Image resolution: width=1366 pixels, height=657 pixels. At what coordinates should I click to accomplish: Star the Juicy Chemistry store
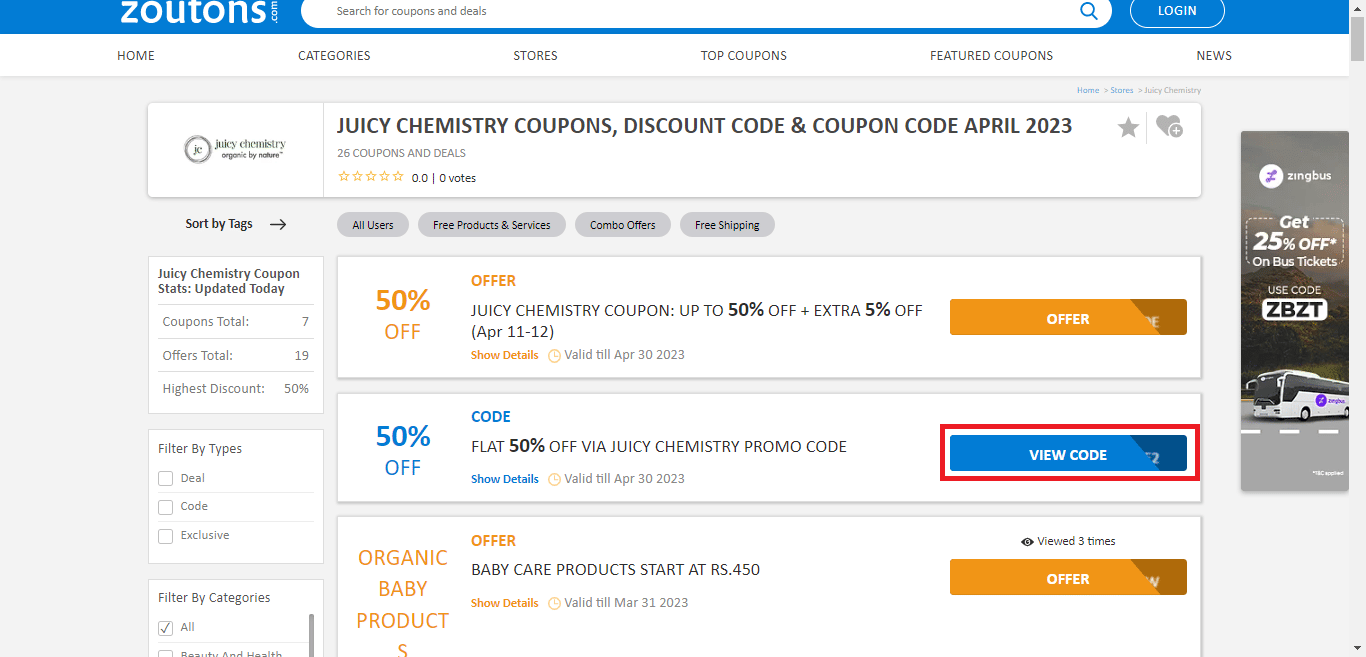point(1128,128)
